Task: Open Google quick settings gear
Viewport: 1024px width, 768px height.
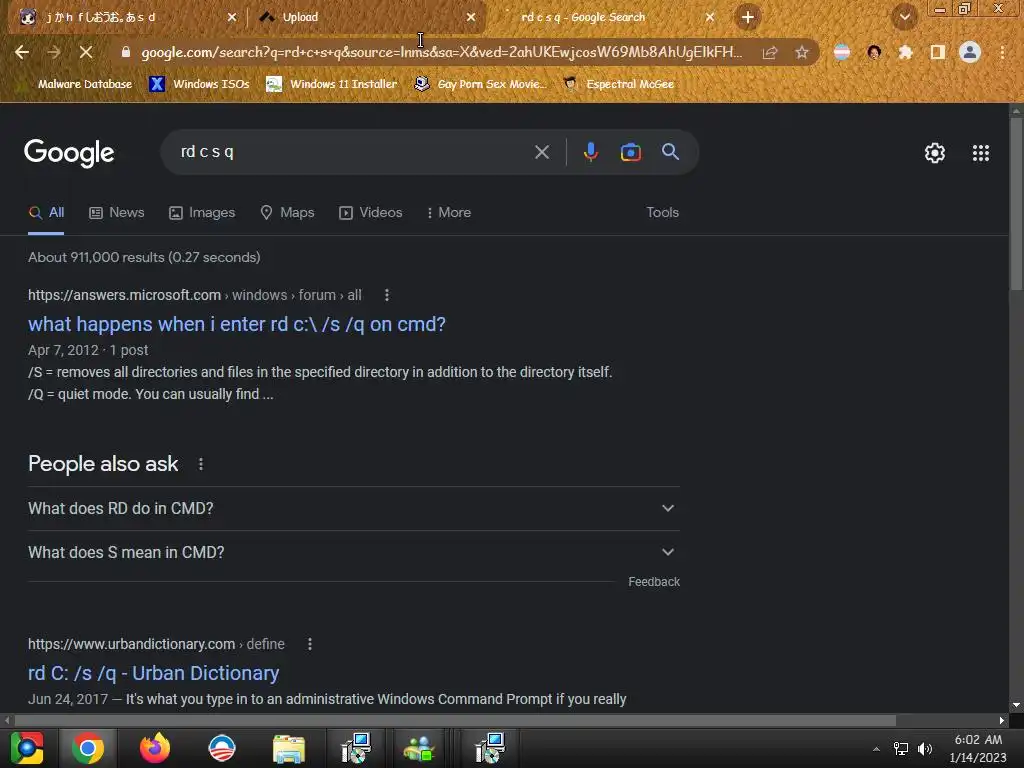Action: click(x=935, y=153)
